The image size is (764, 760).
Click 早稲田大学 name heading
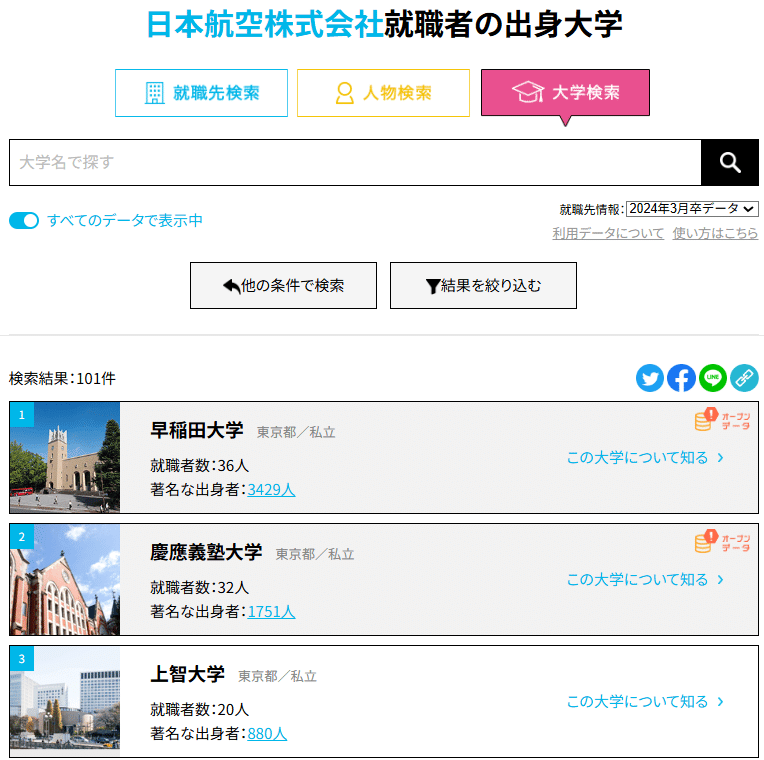[197, 430]
